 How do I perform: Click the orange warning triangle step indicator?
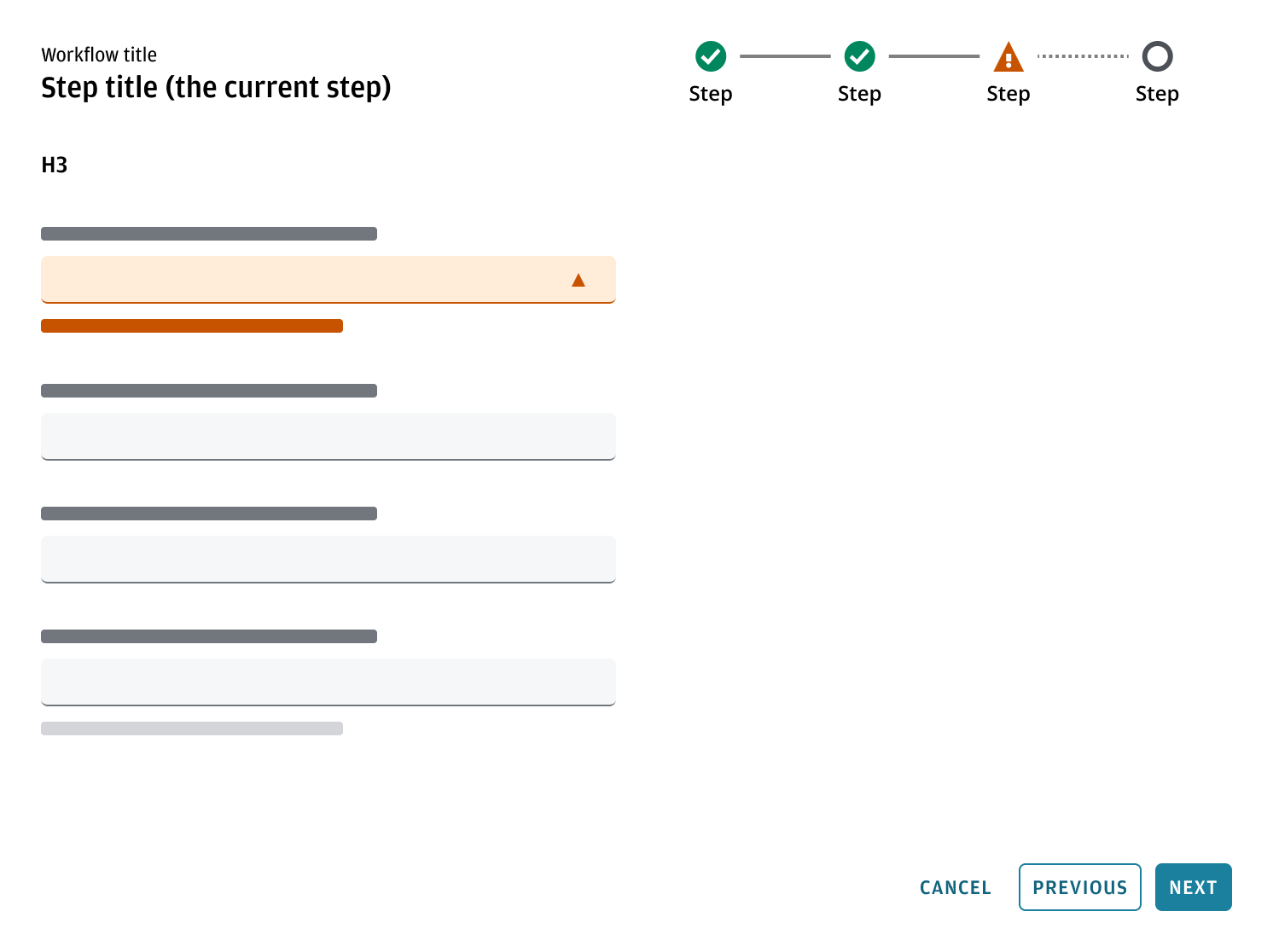pos(1009,56)
